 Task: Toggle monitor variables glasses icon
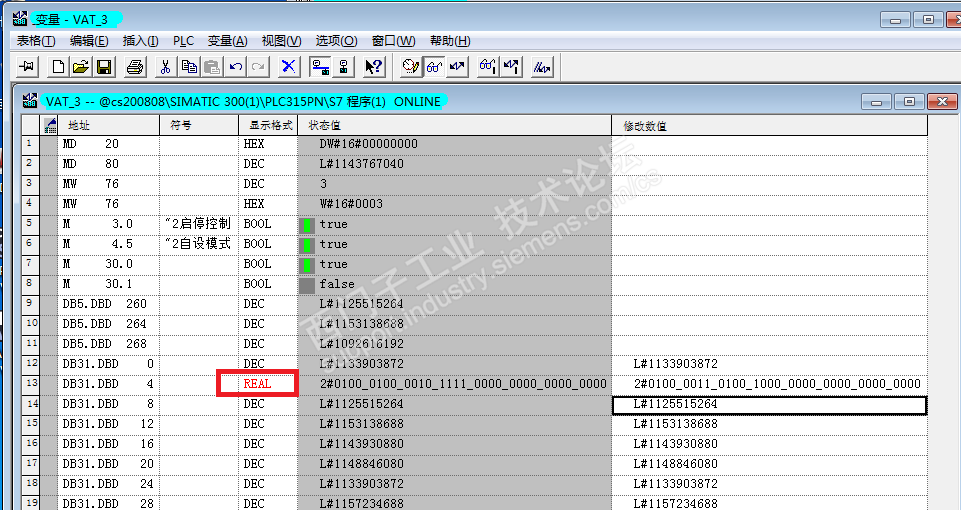coord(434,66)
